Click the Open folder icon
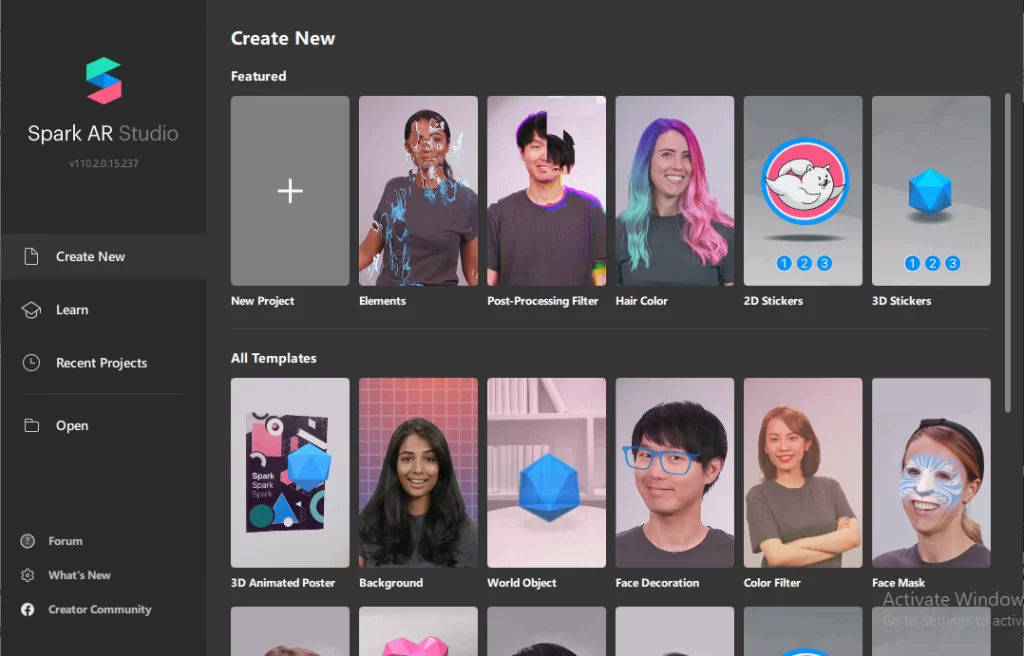 [x=31, y=426]
